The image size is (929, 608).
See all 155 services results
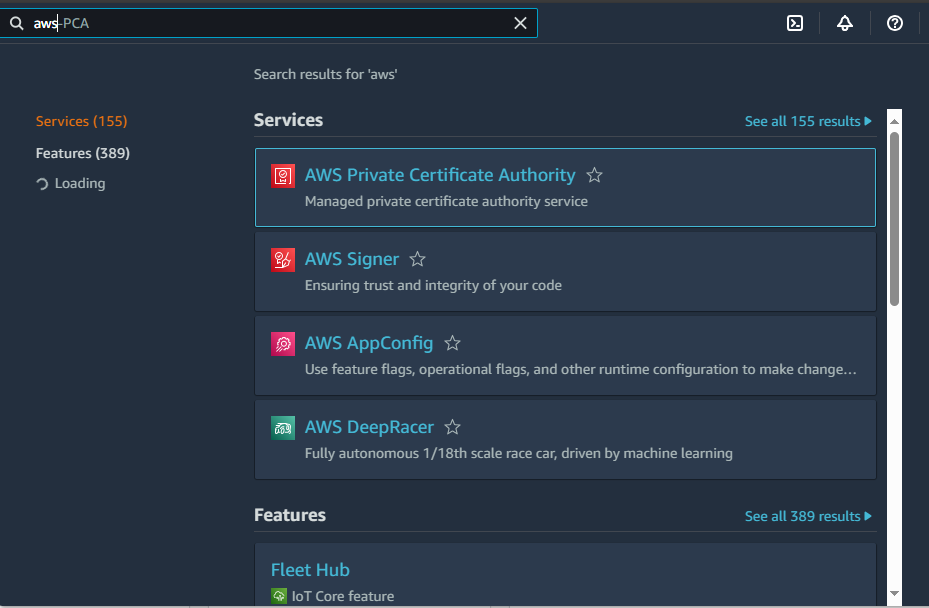(x=808, y=121)
